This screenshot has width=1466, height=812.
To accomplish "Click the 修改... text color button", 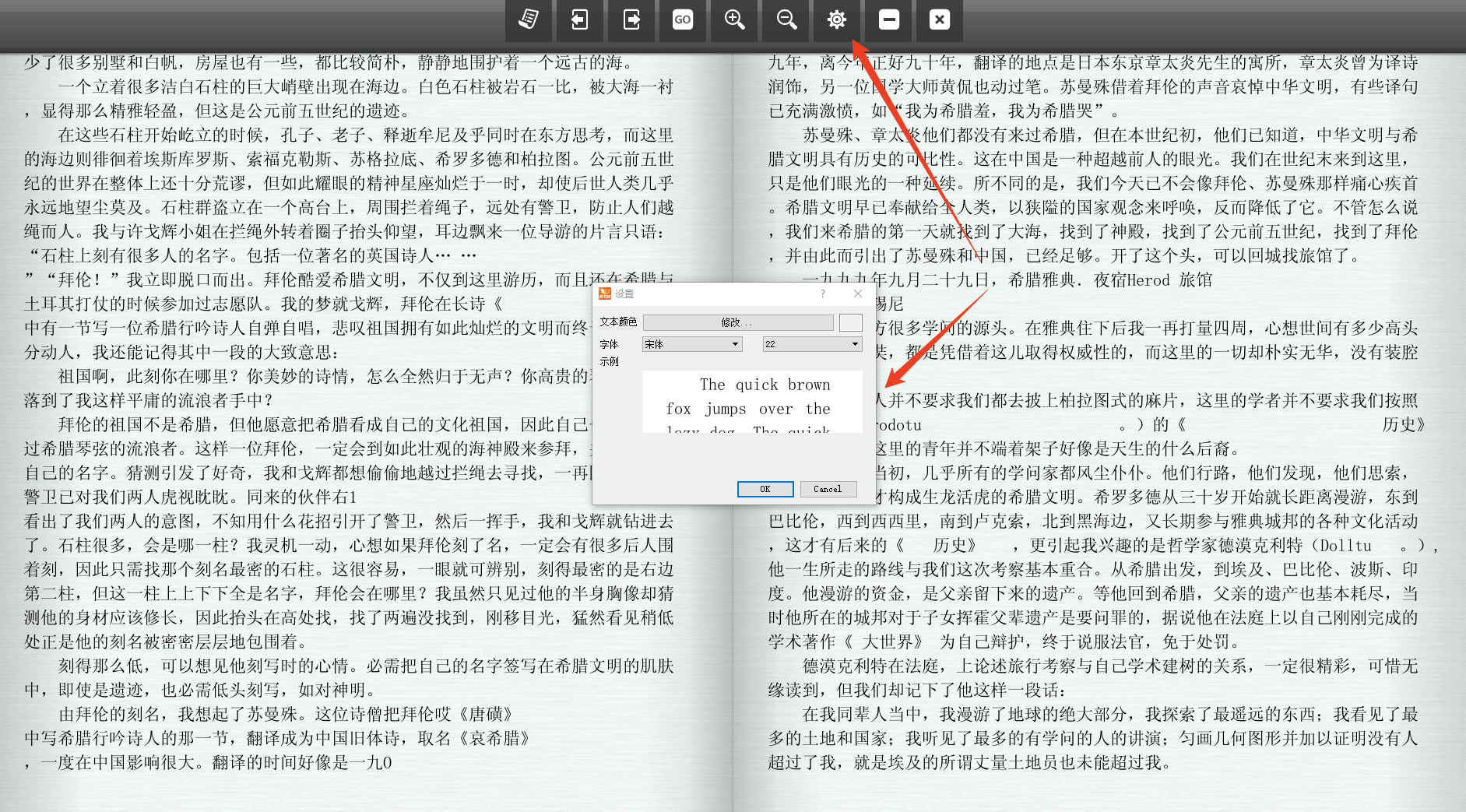I will [738, 322].
